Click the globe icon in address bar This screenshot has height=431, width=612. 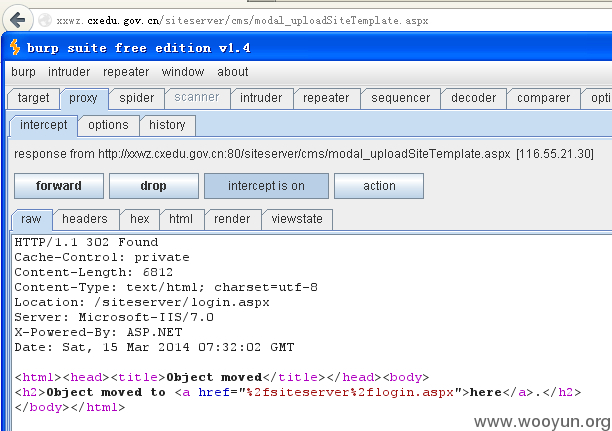point(45,20)
